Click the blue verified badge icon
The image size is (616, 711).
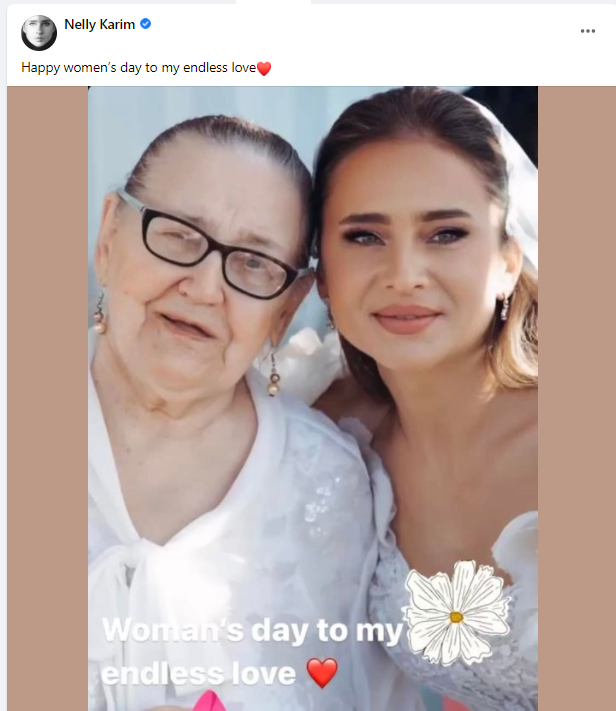coord(146,24)
